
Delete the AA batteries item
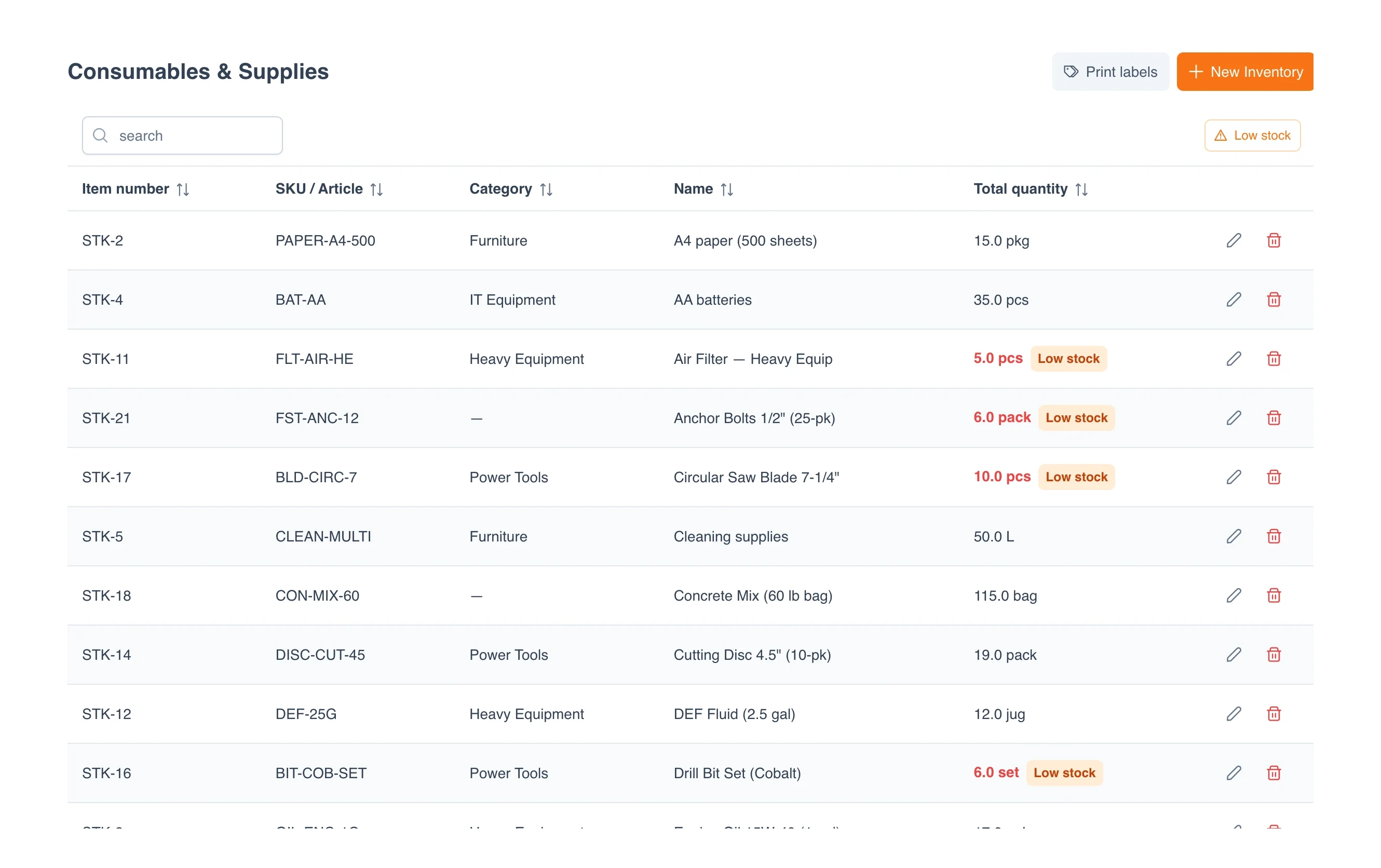[1274, 299]
